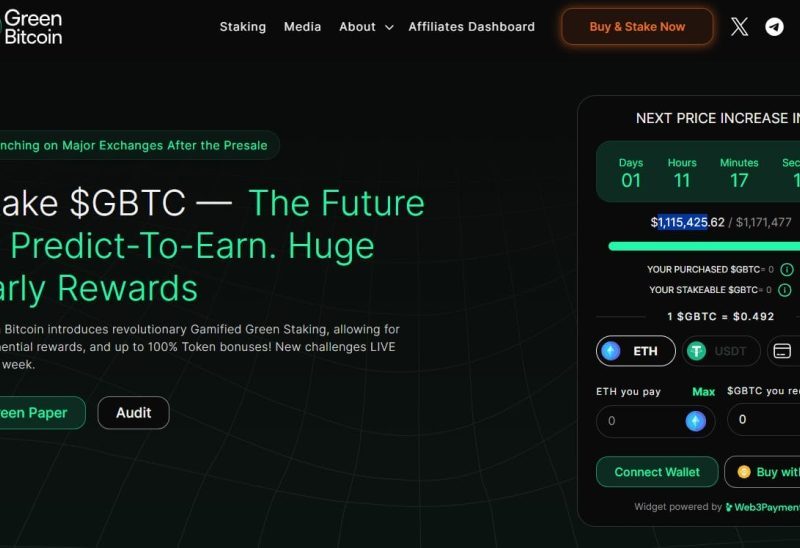This screenshot has height=548, width=800.
Task: Expand the About dropdown chevron
Action: [389, 28]
